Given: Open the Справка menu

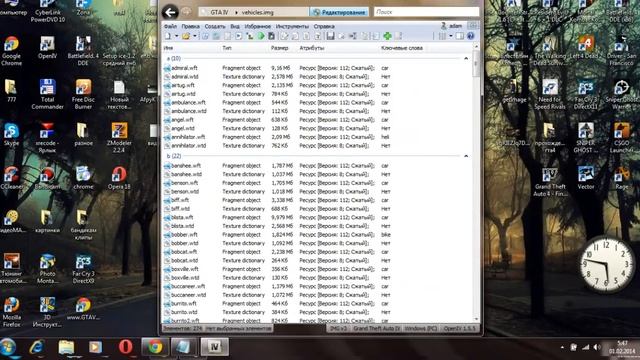Looking at the screenshot, I should pyautogui.click(x=324, y=26).
